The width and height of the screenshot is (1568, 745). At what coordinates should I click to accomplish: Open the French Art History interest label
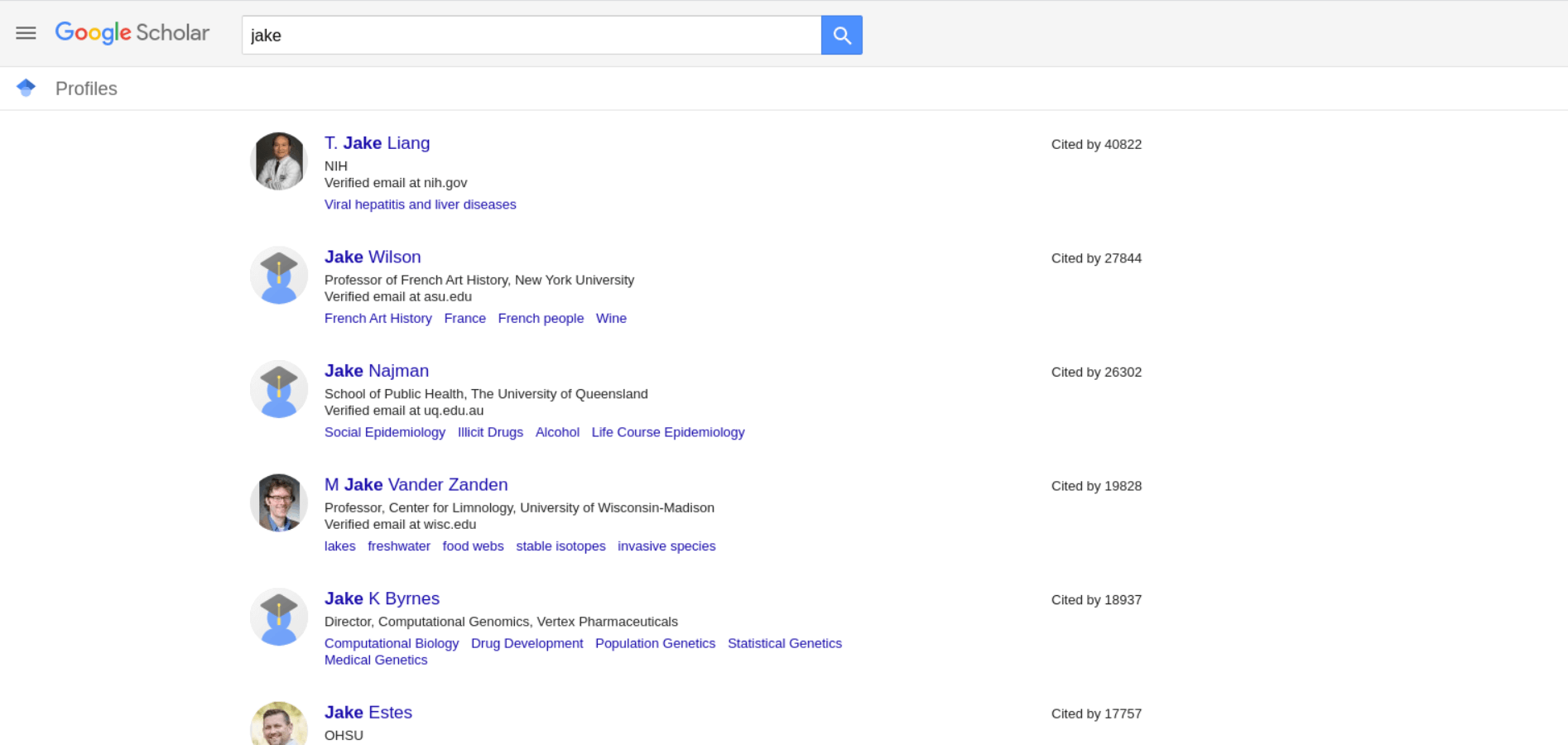(x=378, y=318)
